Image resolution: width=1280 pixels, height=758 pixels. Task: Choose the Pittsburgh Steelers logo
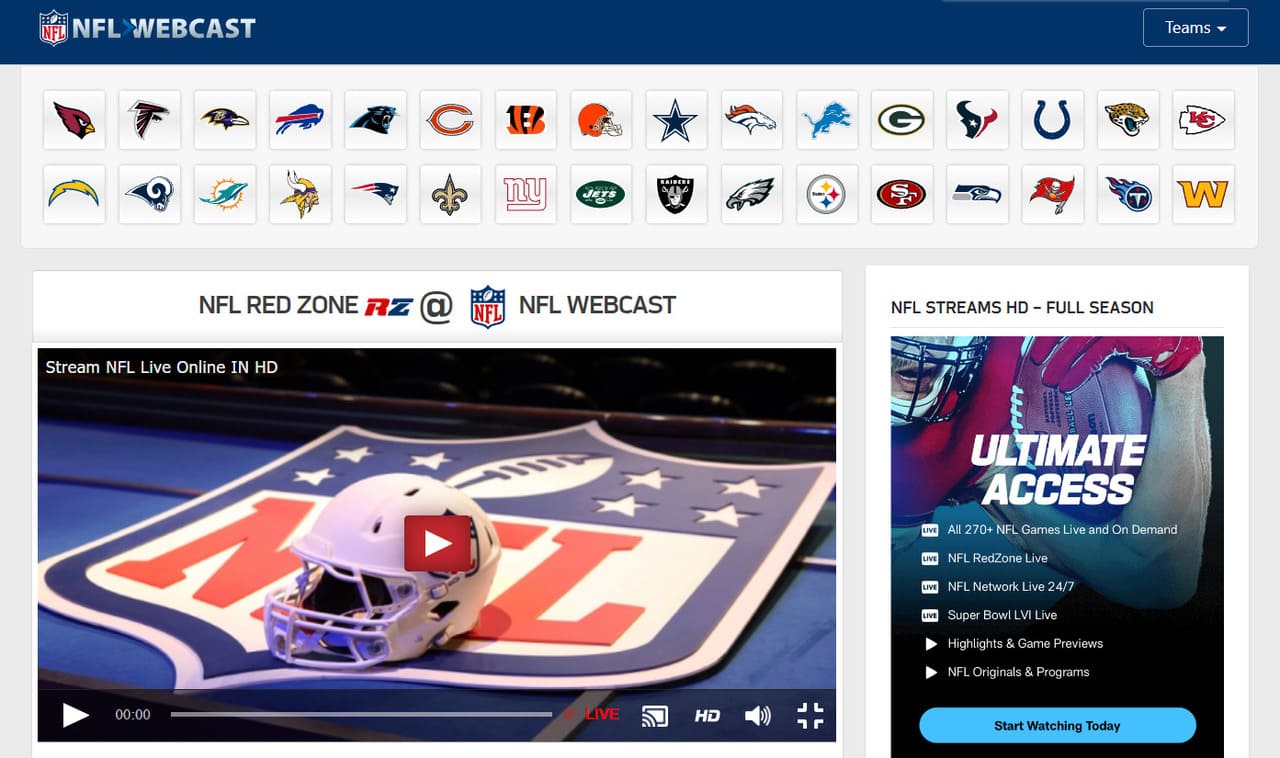[x=827, y=194]
